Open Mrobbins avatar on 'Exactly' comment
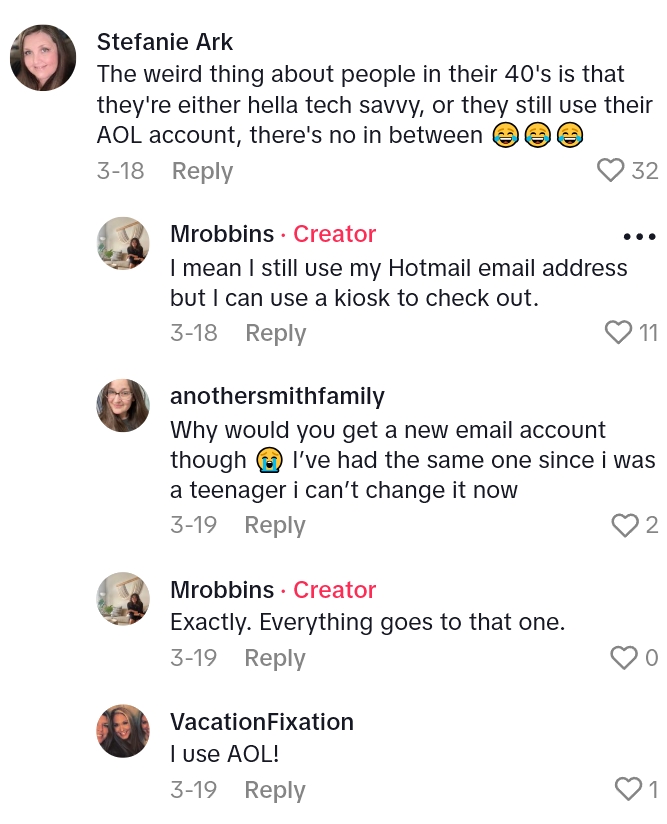 (123, 599)
